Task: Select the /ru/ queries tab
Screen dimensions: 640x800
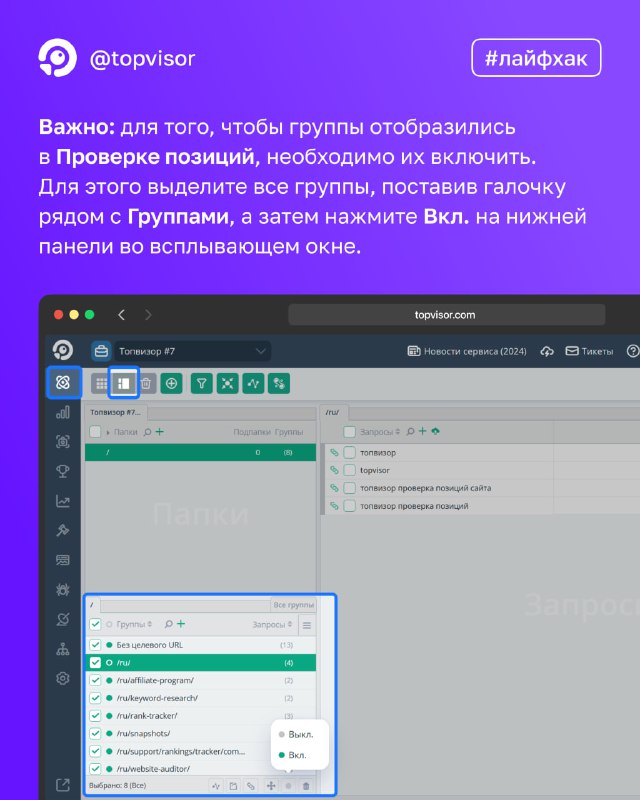Action: (333, 412)
